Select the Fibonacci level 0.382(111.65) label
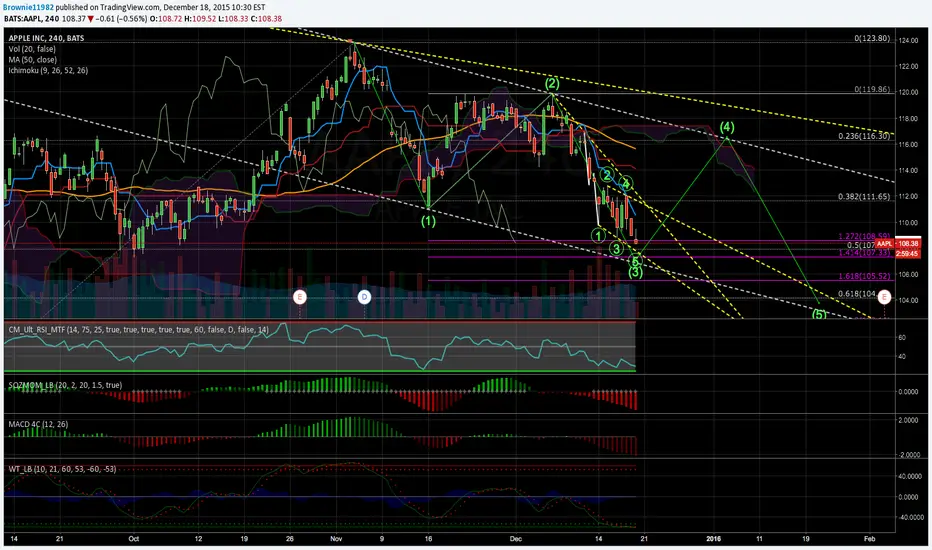932x550 pixels. [x=864, y=197]
